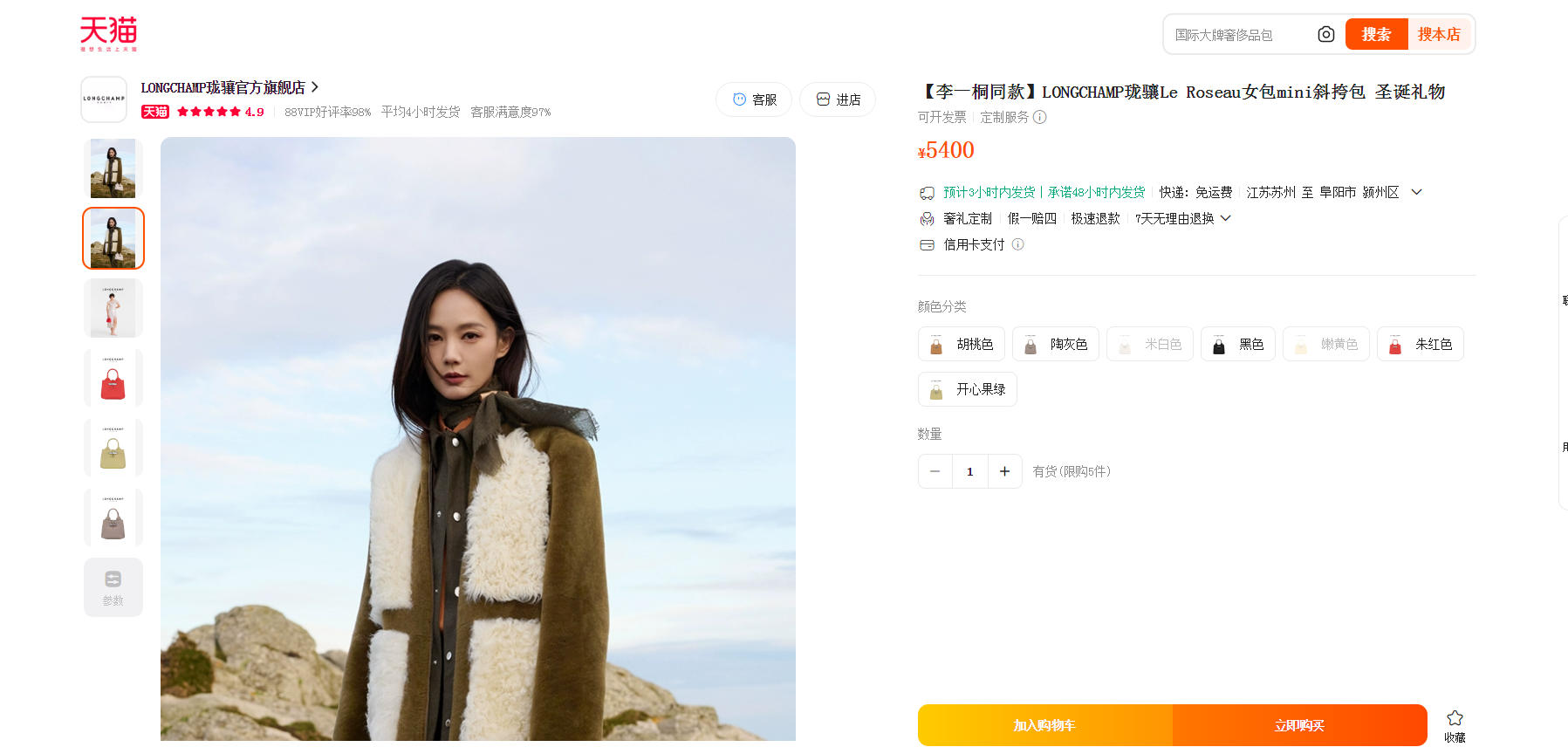The width and height of the screenshot is (1568, 754).
Task: Increase quantity with plus button
Action: [x=1004, y=471]
